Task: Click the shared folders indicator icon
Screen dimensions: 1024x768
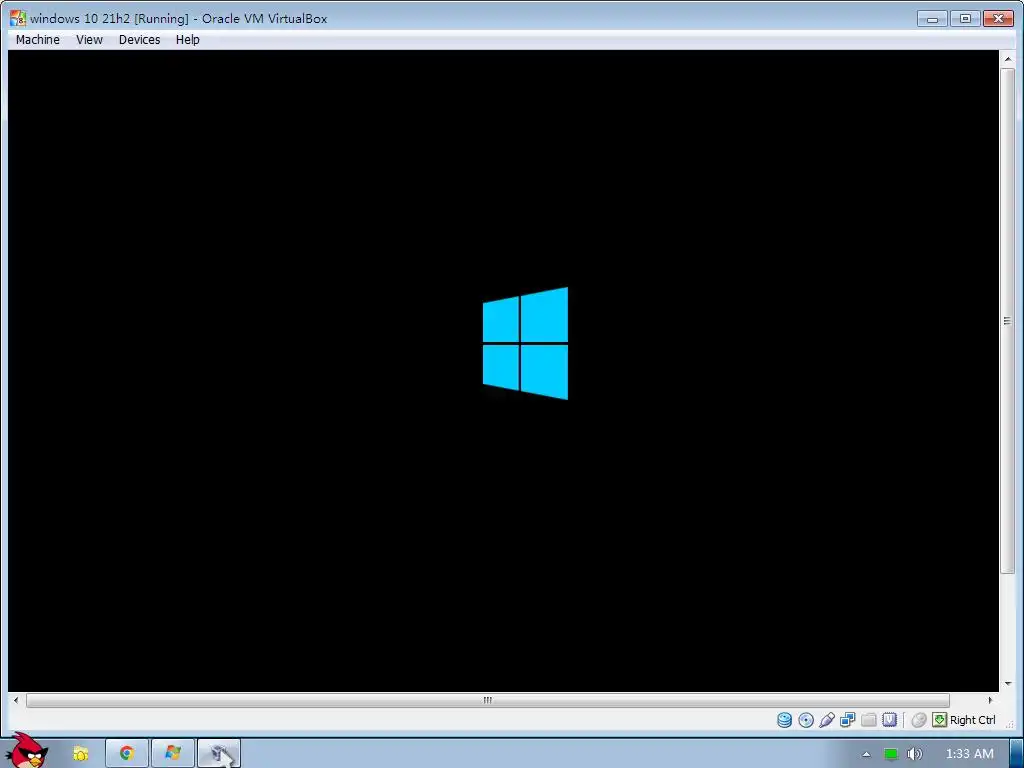Action: (x=869, y=720)
